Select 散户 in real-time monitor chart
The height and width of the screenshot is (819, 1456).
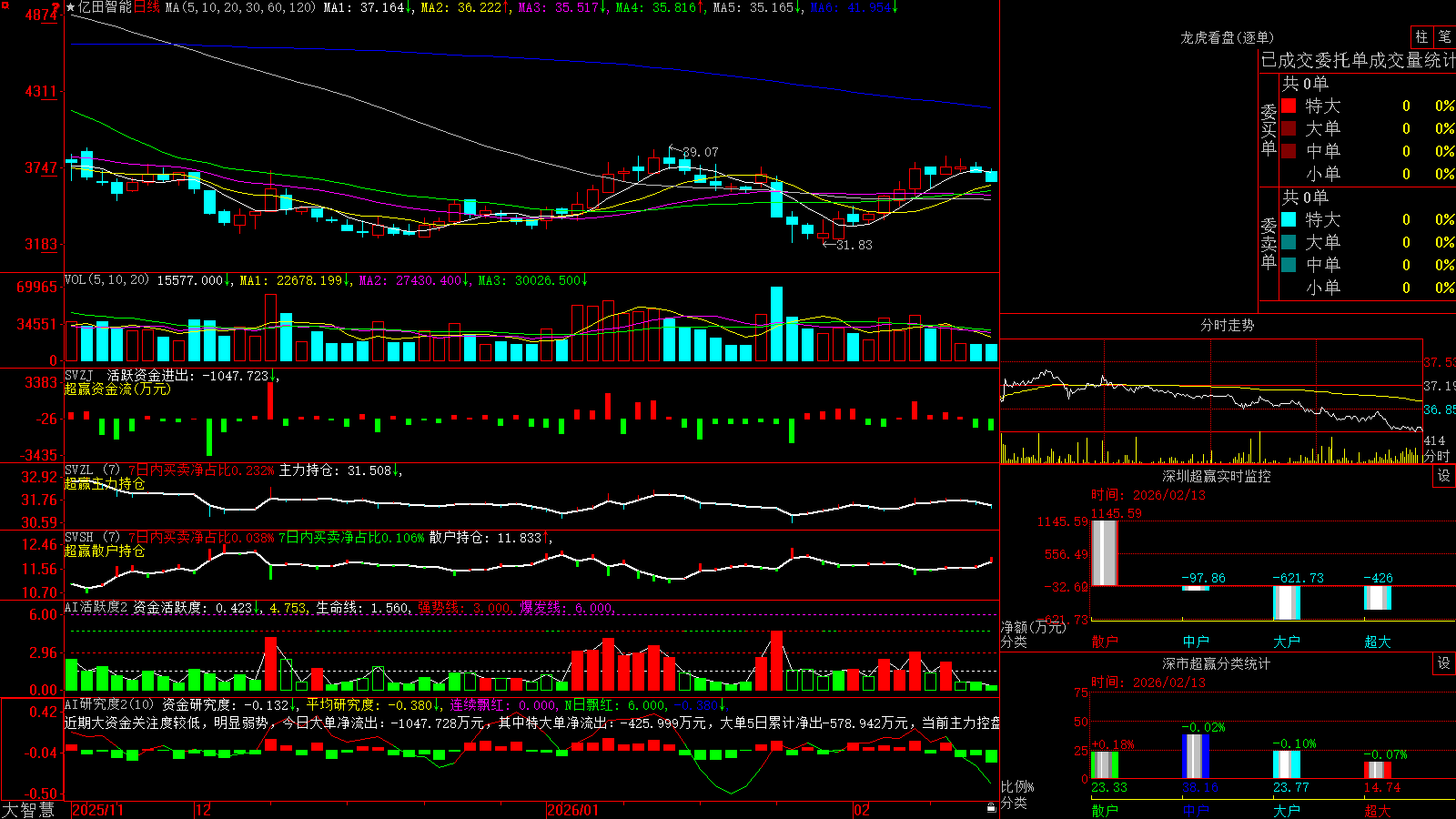point(1105,642)
